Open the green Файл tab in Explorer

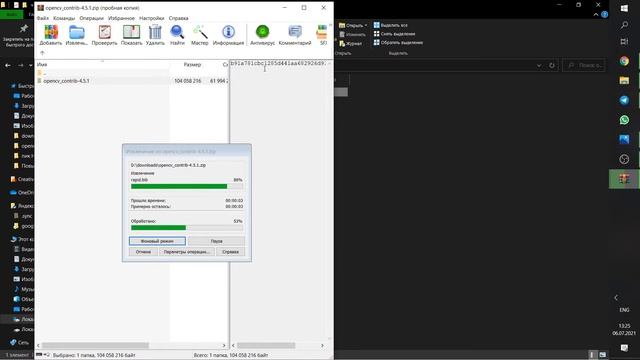12,14
